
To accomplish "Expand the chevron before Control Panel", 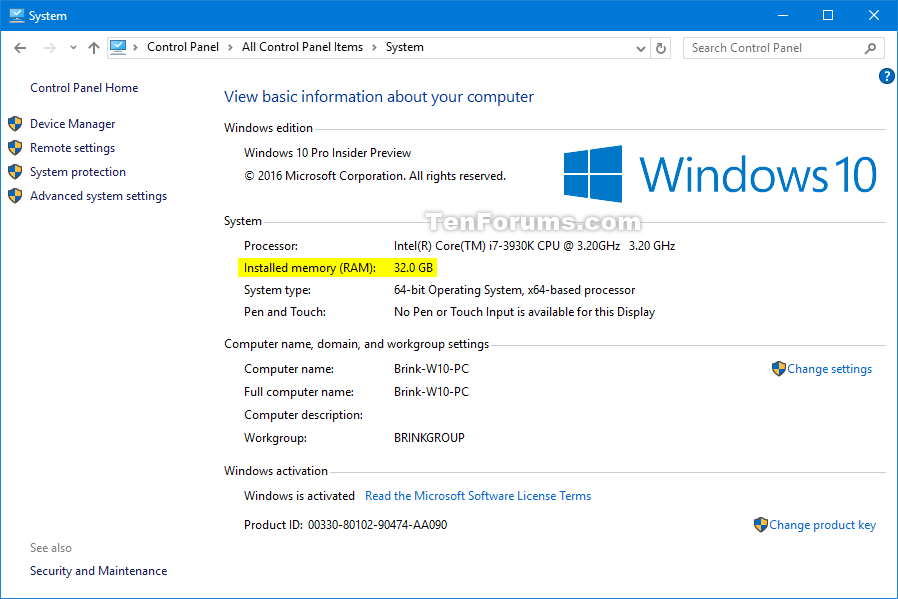I will coord(136,48).
